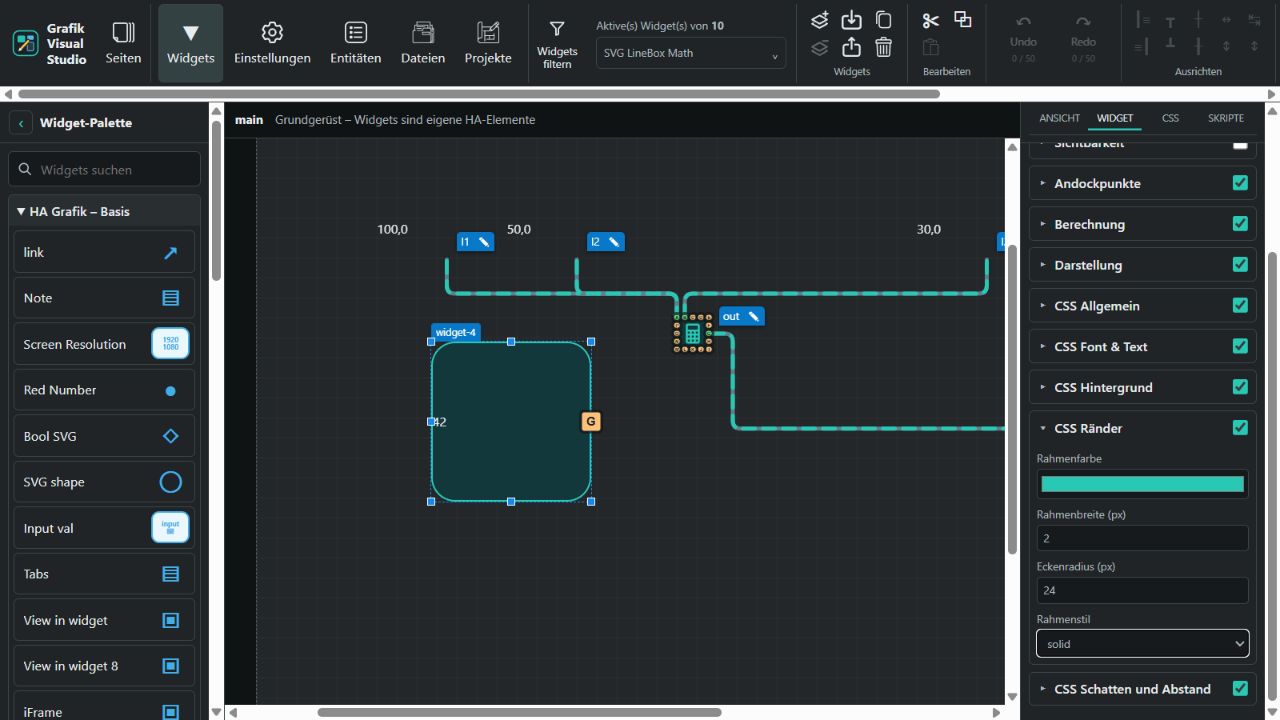Click the pencil on the out label

(754, 316)
